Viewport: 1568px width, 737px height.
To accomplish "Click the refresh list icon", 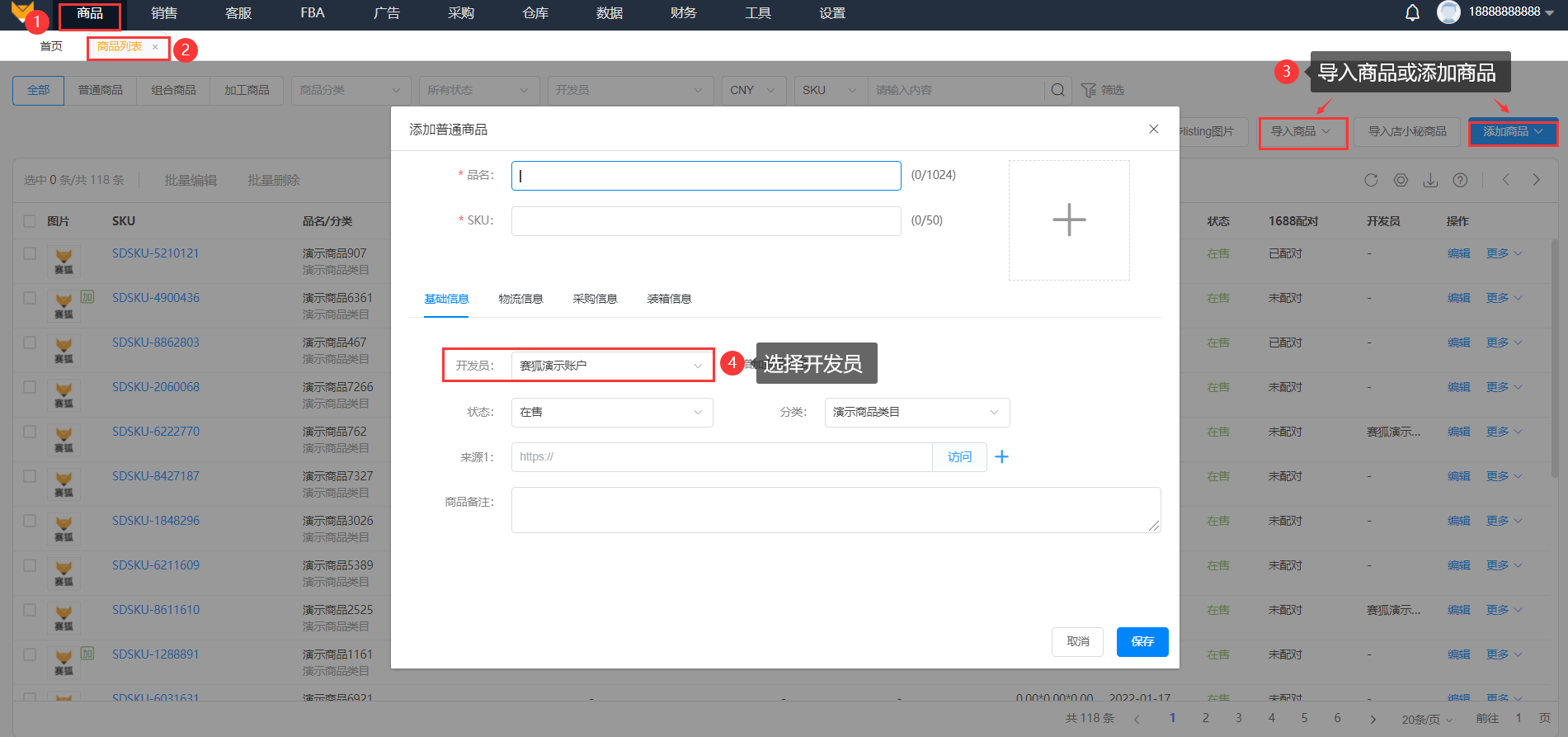I will 1371,180.
